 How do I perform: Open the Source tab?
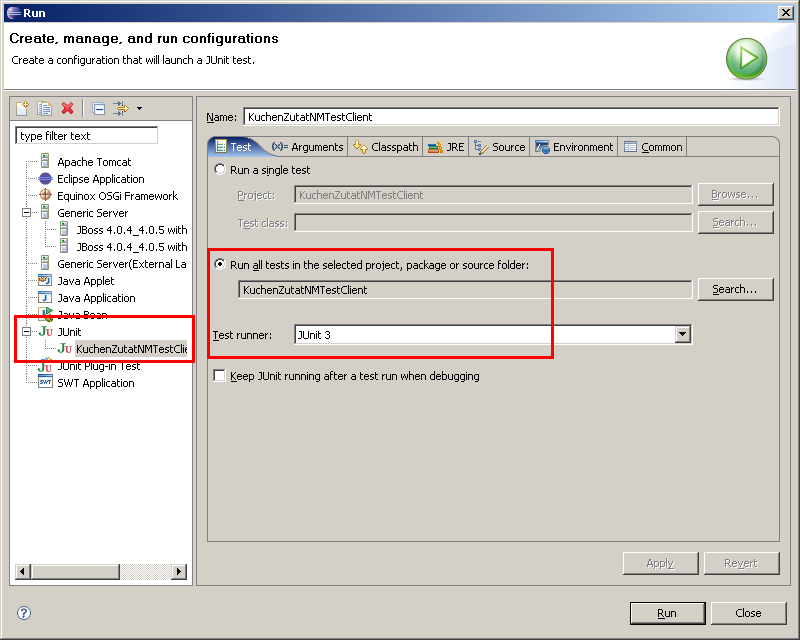pyautogui.click(x=499, y=147)
